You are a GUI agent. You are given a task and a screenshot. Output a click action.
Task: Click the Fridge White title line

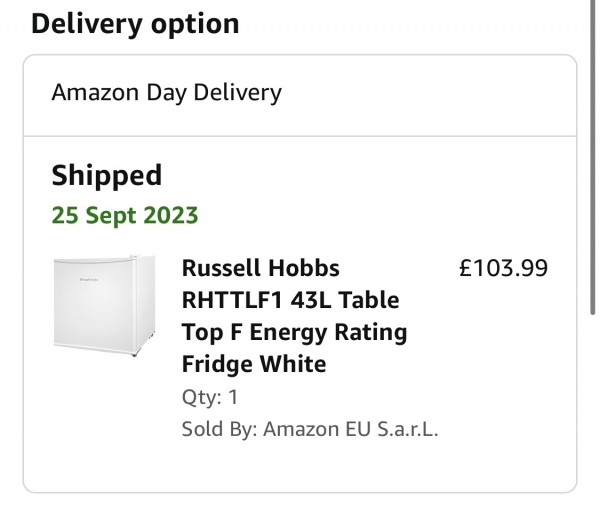[x=254, y=364]
